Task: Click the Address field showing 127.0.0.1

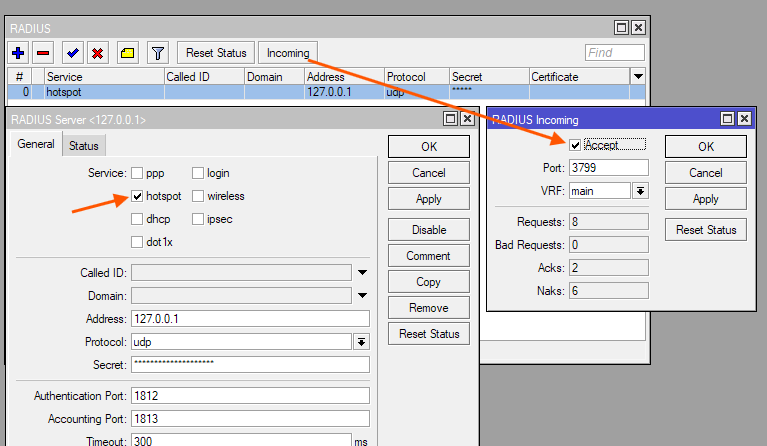Action: tap(250, 319)
